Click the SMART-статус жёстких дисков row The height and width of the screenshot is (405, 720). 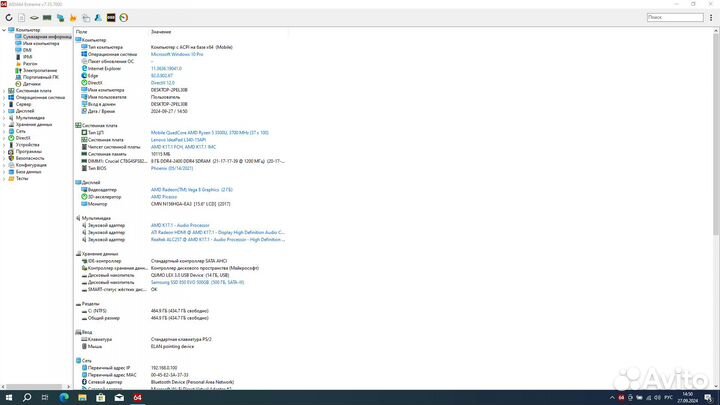tap(181, 290)
